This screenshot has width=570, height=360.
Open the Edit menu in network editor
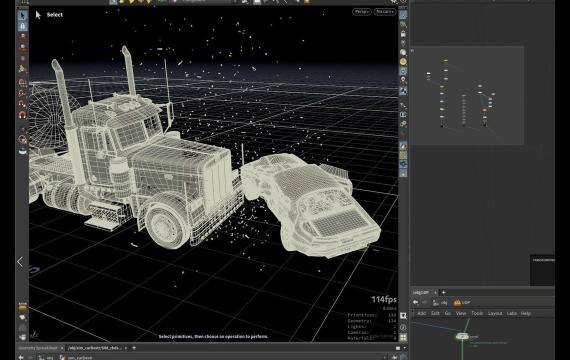435,313
